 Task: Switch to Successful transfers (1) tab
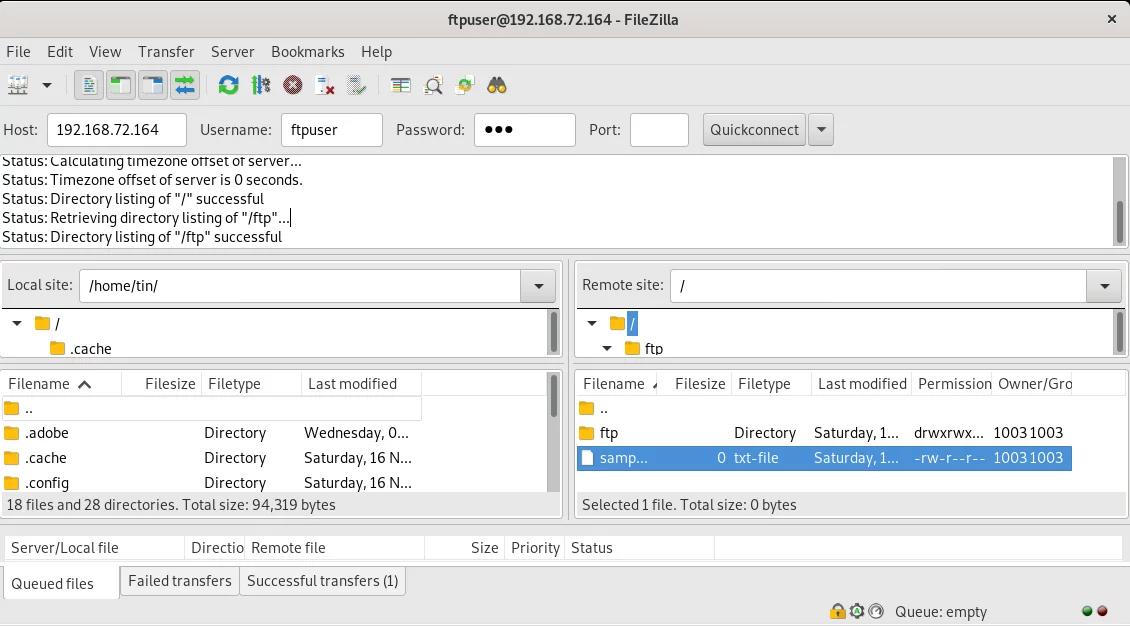322,581
